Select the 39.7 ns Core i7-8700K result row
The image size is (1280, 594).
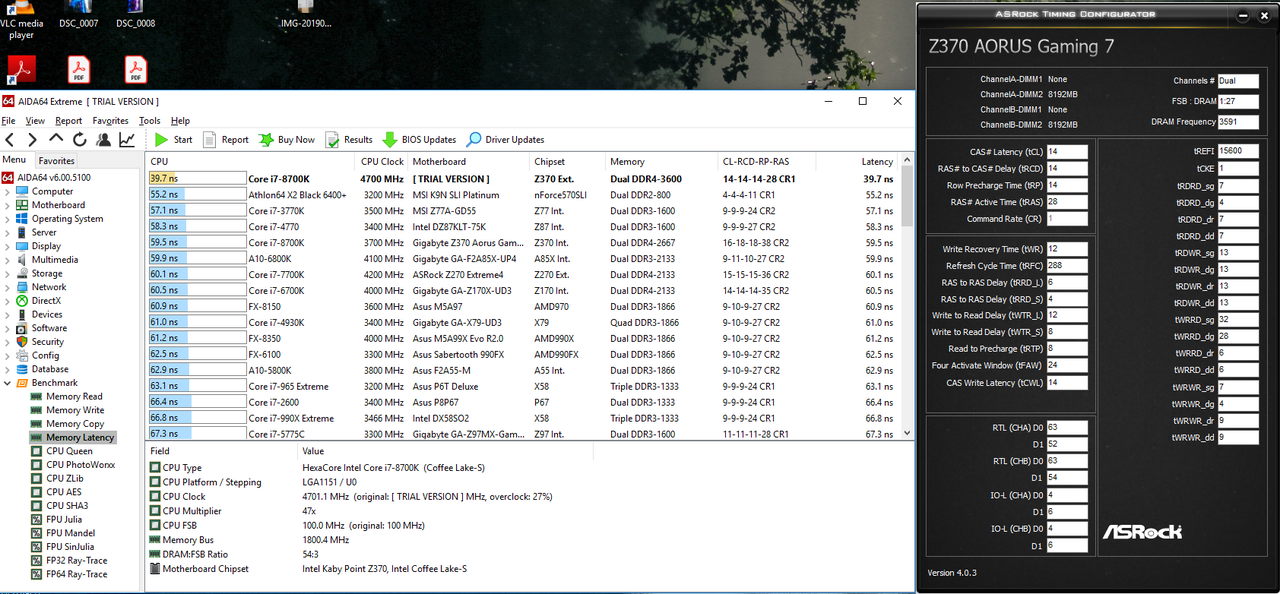pos(523,179)
